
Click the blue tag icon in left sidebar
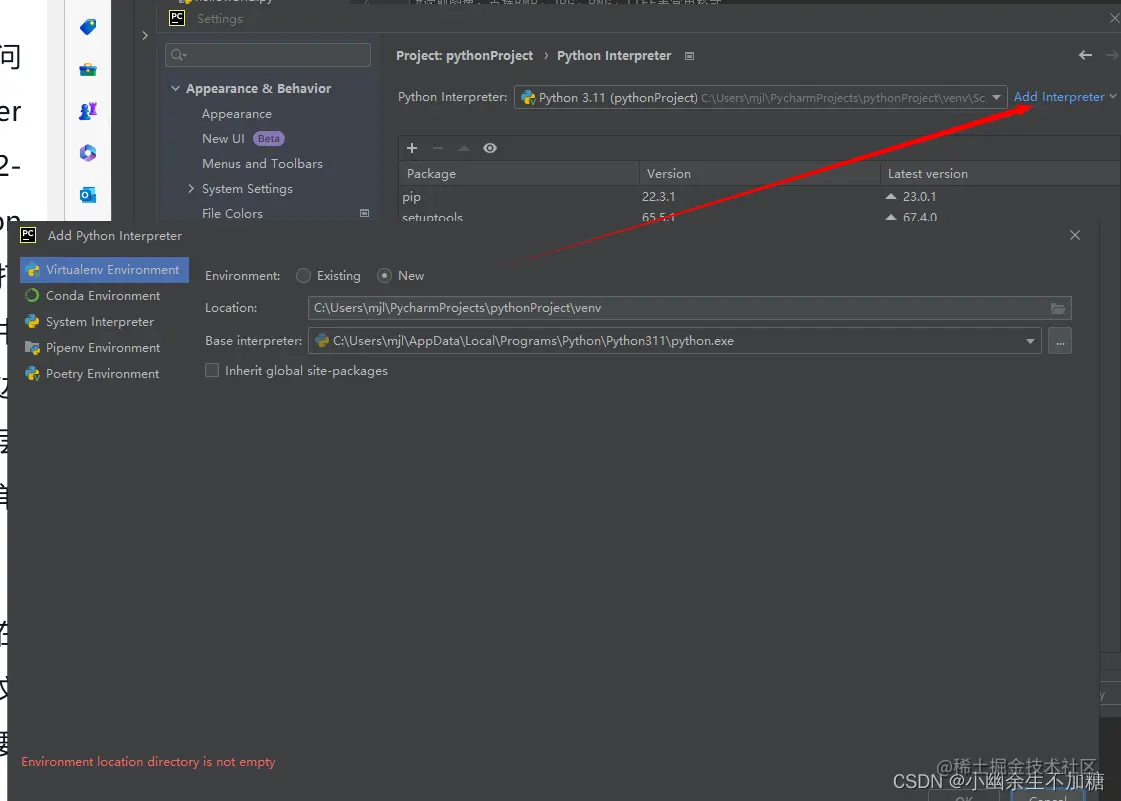[88, 26]
